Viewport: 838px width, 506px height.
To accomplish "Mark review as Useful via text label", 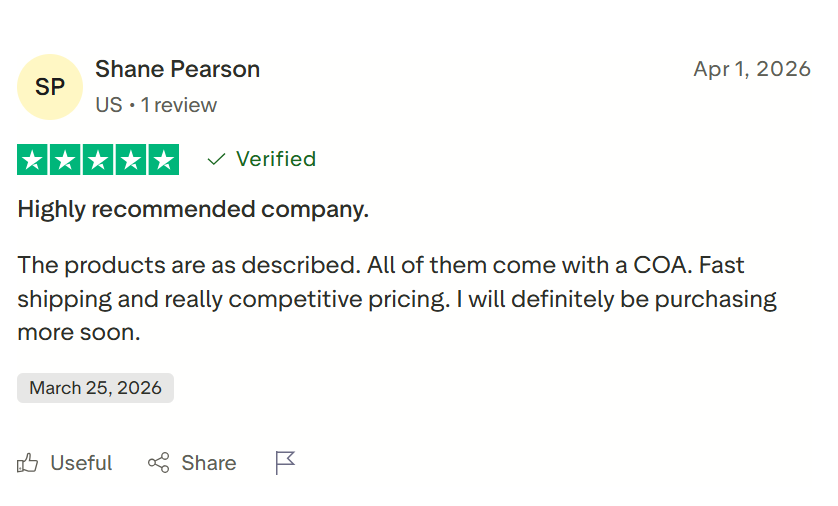I will 81,463.
